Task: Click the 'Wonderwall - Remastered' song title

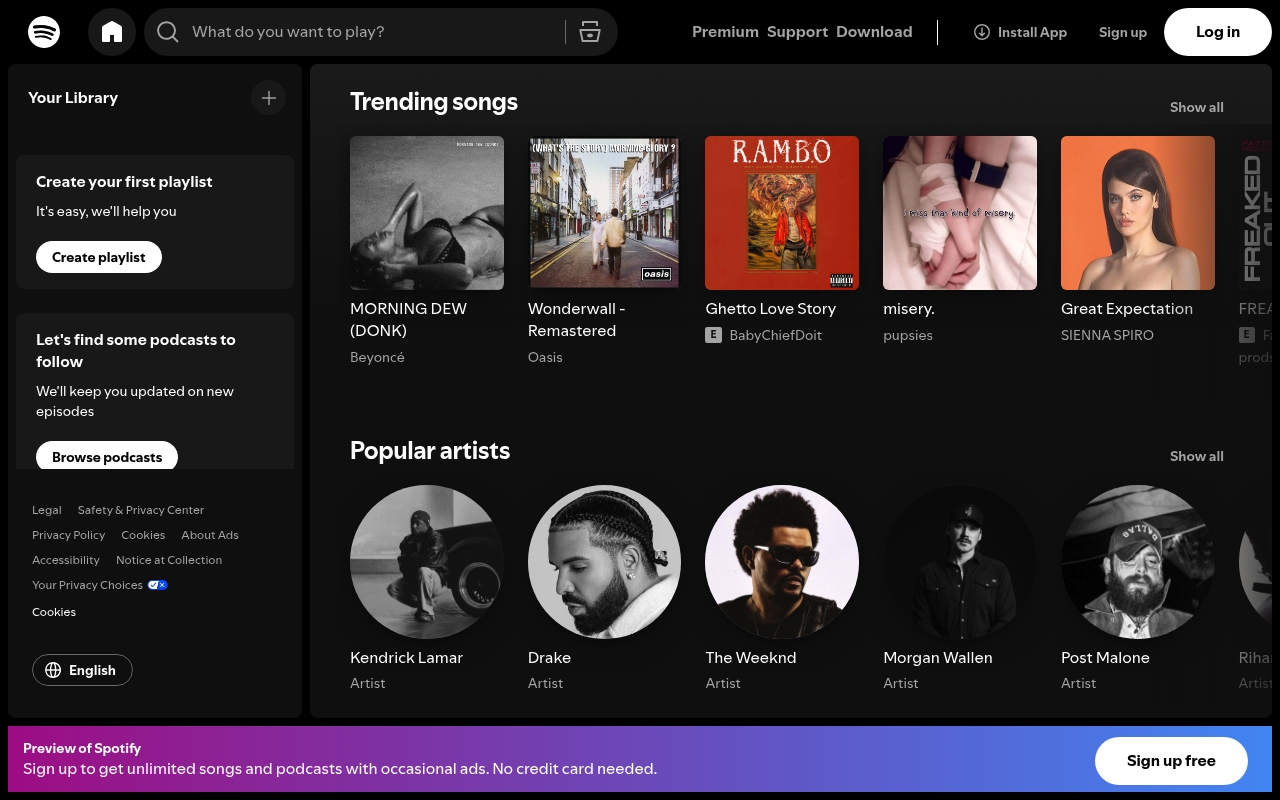Action: (576, 320)
